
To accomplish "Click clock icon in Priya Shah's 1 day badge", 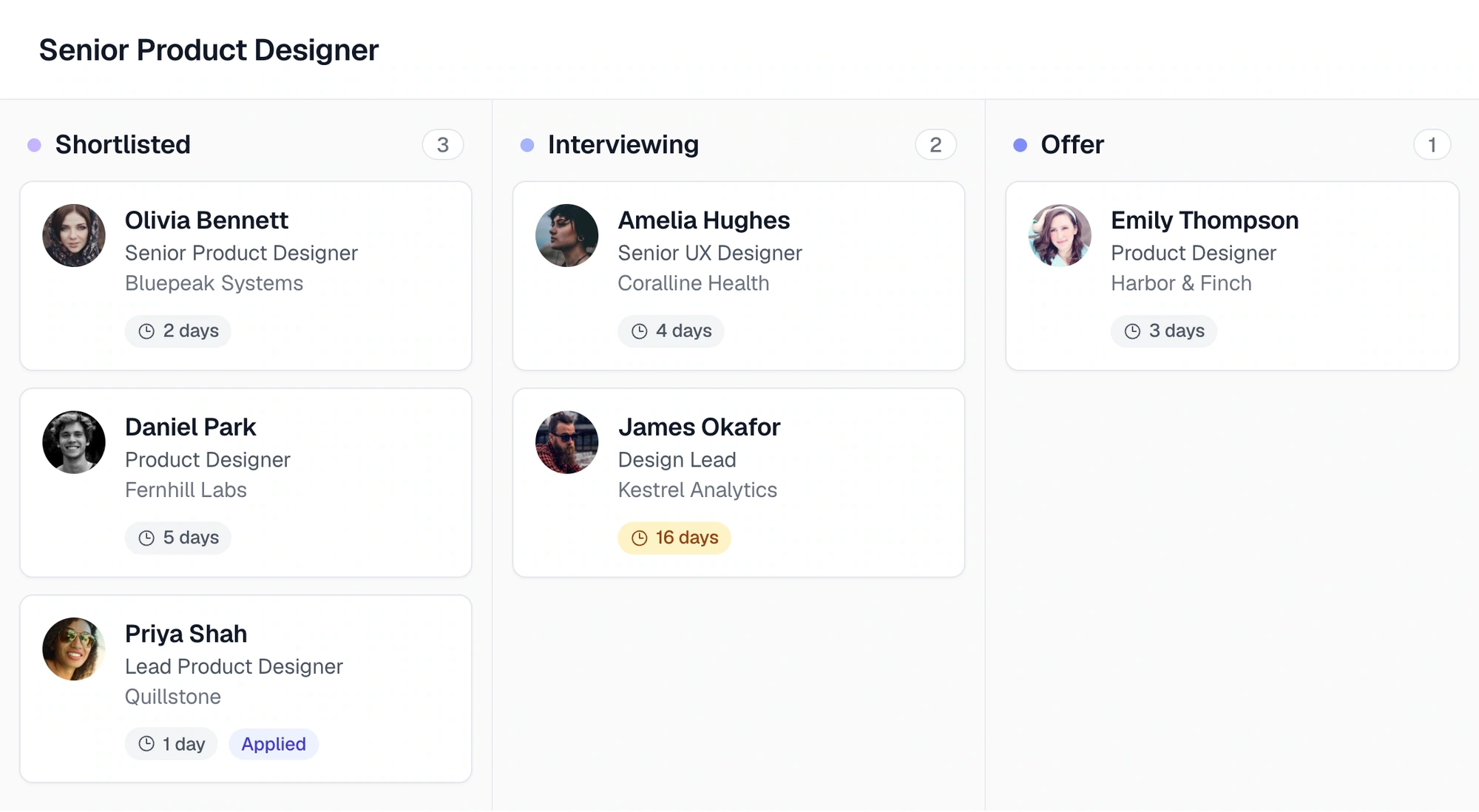I will click(146, 744).
